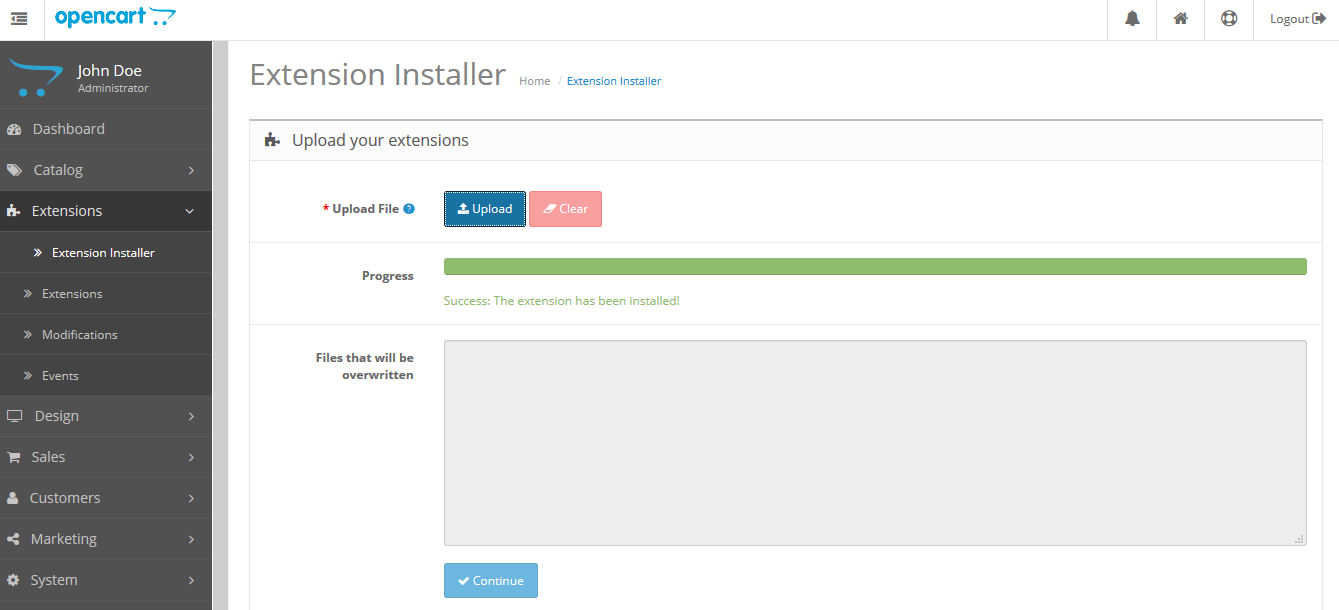Image resolution: width=1339 pixels, height=610 pixels.
Task: Open the notifications bell icon
Action: (x=1132, y=19)
